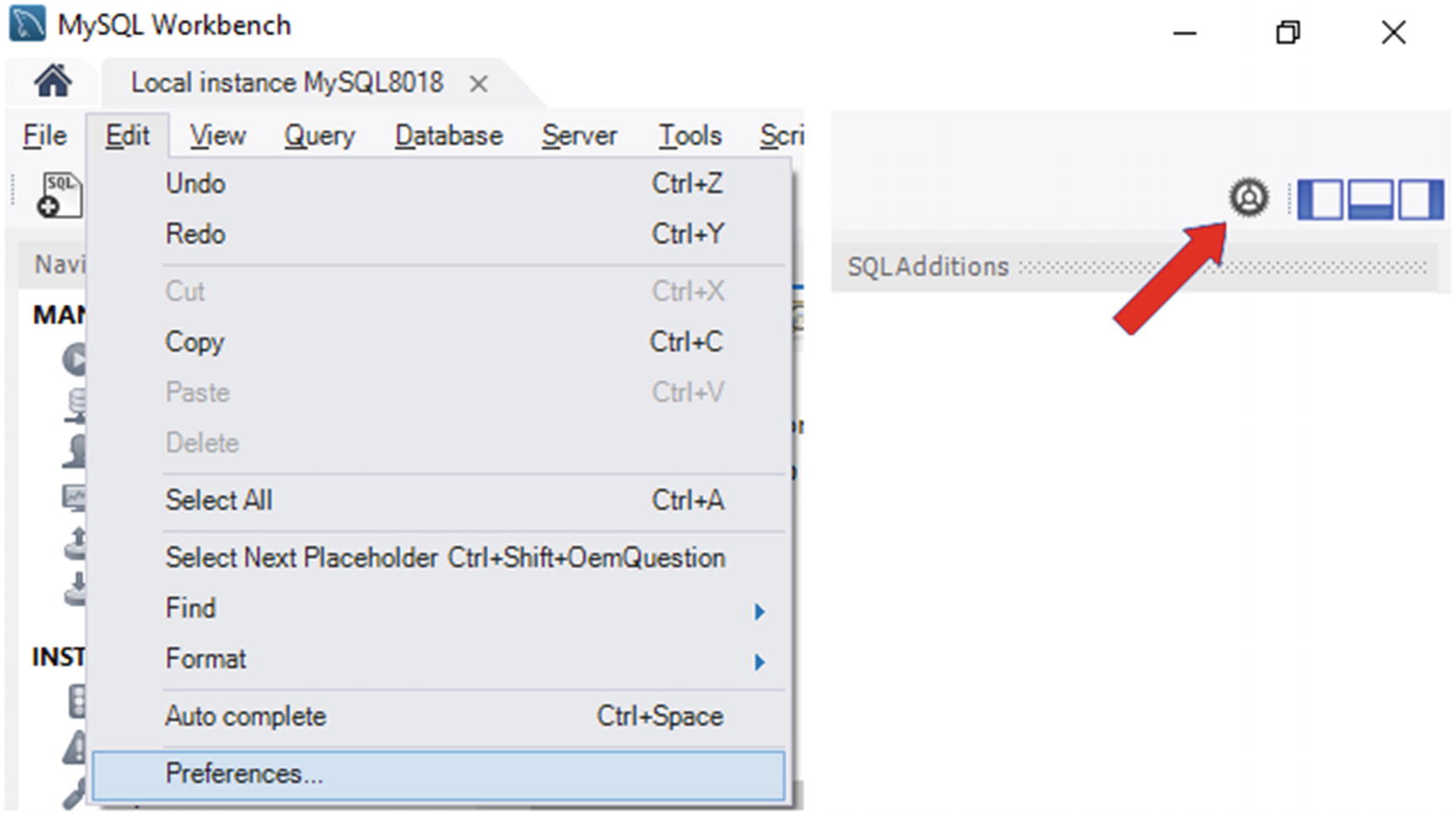The height and width of the screenshot is (815, 1456).
Task: Restore down the MySQL Workbench window
Action: [1288, 33]
